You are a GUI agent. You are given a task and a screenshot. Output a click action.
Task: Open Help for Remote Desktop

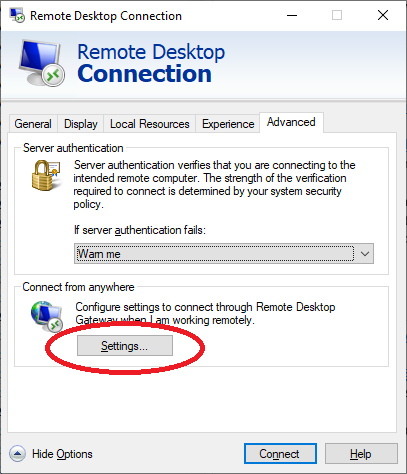361,454
